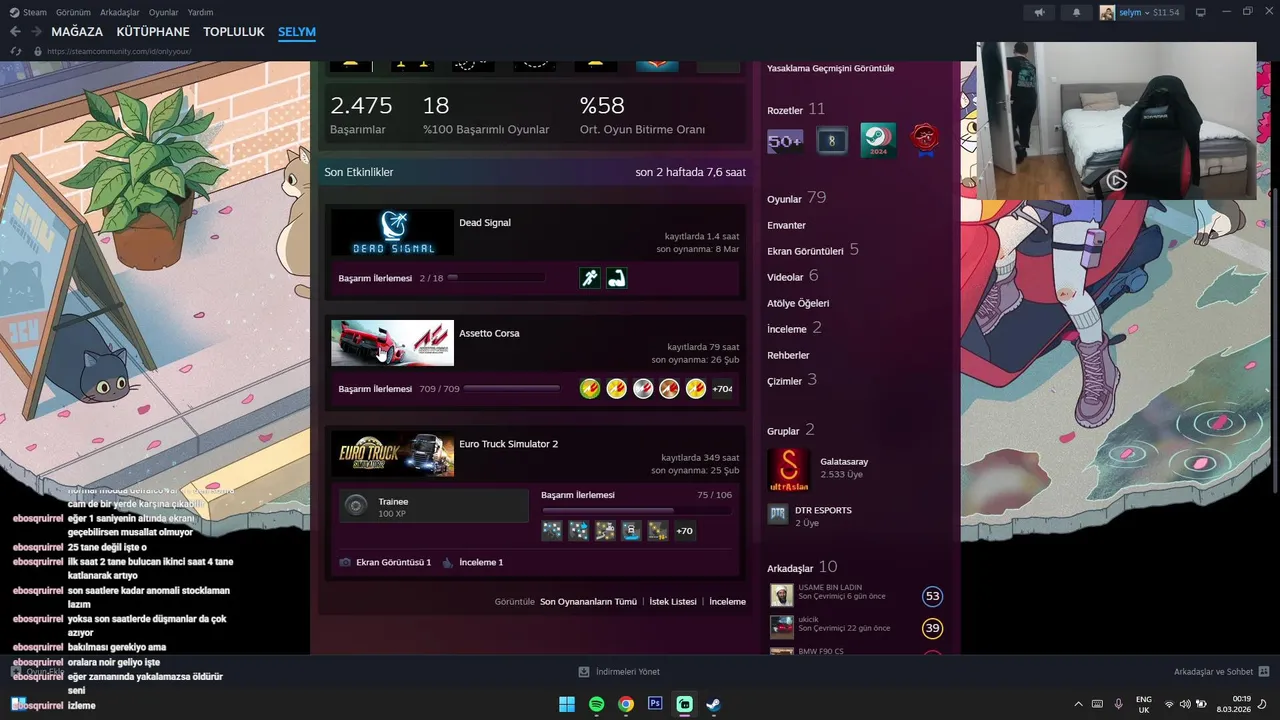This screenshot has height=720, width=1280.
Task: Click the +704 Assetto Corsa achievements
Action: [722, 389]
